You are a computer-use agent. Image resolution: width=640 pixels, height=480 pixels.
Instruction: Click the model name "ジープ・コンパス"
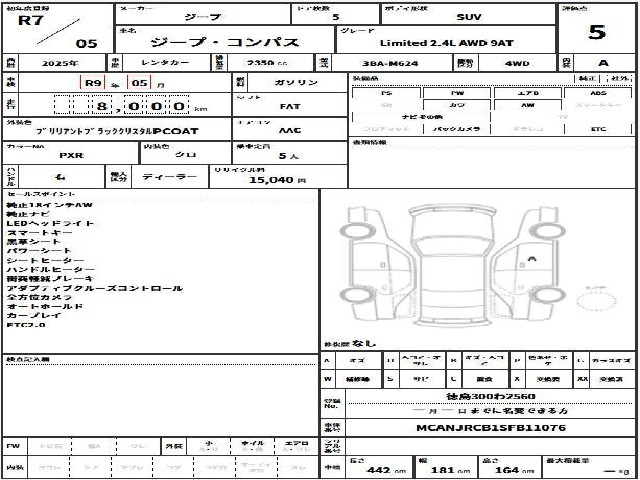coord(225,42)
